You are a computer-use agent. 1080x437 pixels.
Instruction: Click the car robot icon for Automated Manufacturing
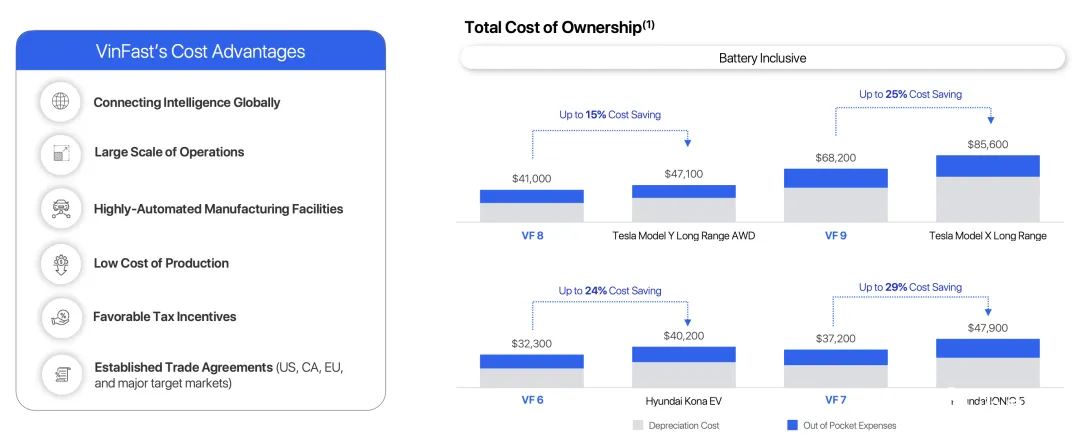click(61, 208)
